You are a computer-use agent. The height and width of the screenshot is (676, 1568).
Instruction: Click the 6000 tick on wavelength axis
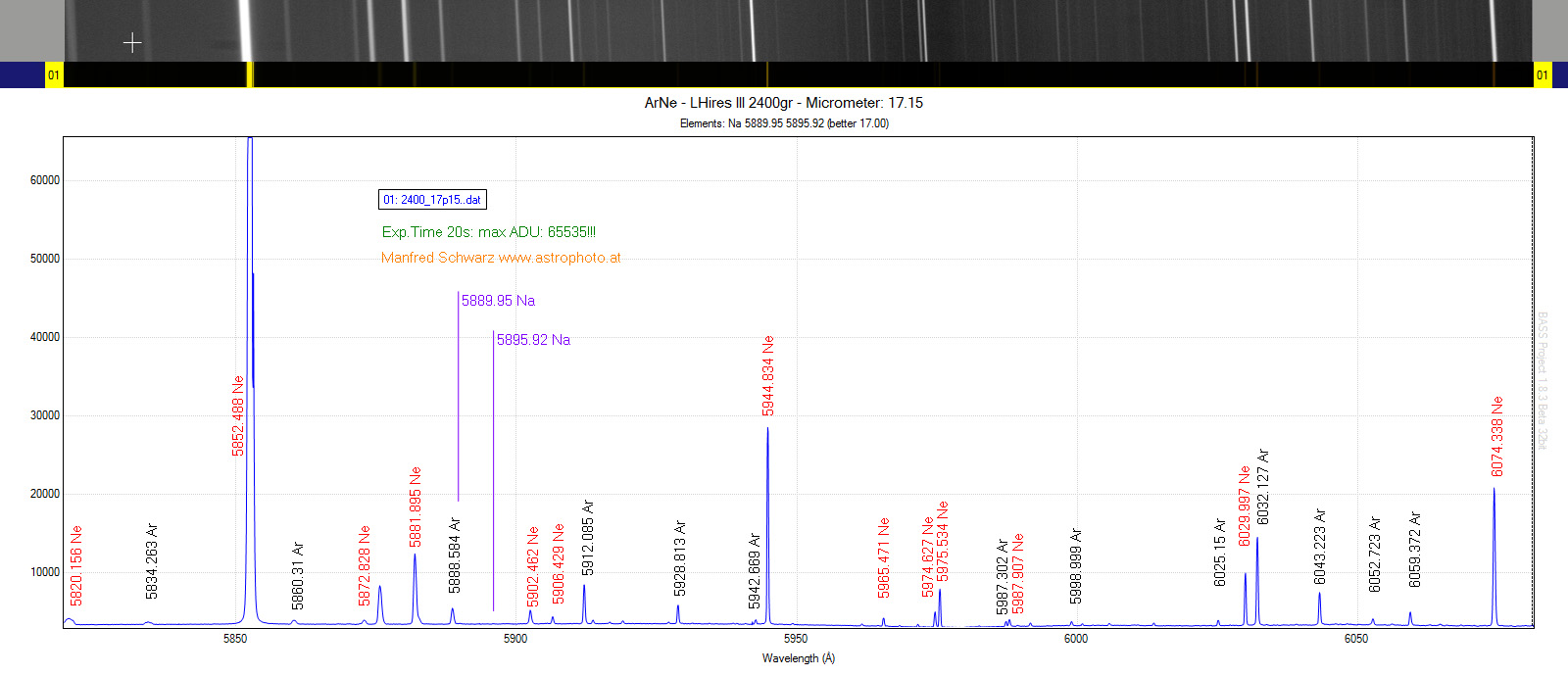[1076, 639]
